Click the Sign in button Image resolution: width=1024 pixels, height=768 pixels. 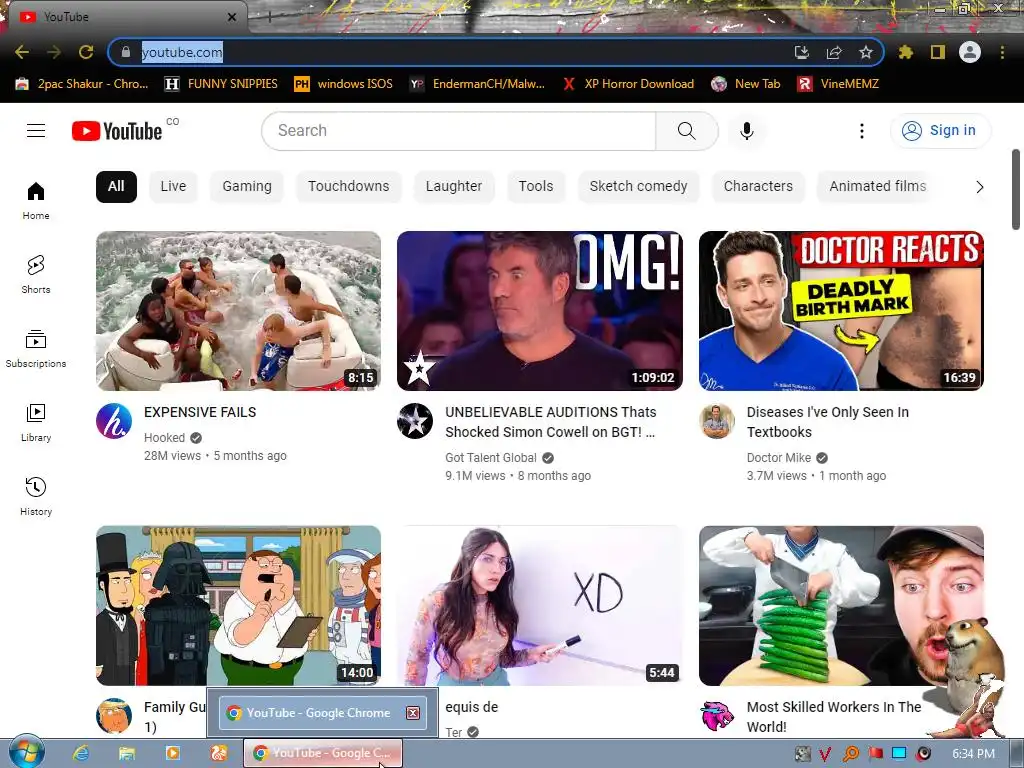pyautogui.click(x=940, y=131)
